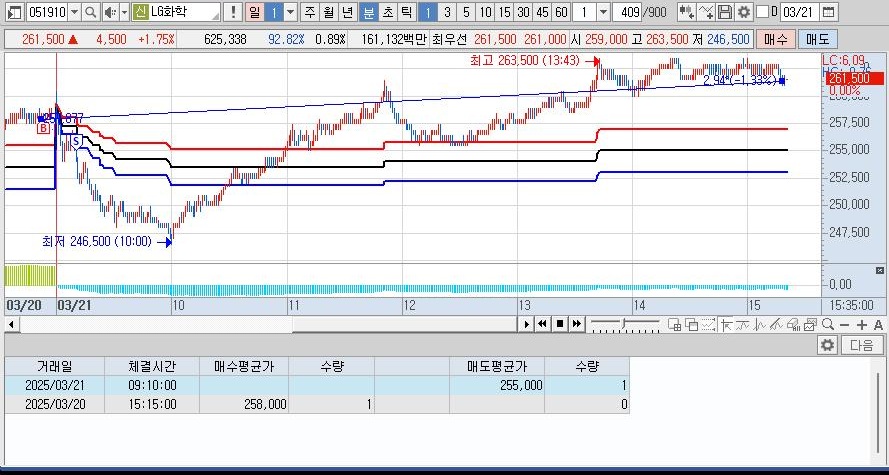Toggle the 틱 tick period button

[407, 12]
